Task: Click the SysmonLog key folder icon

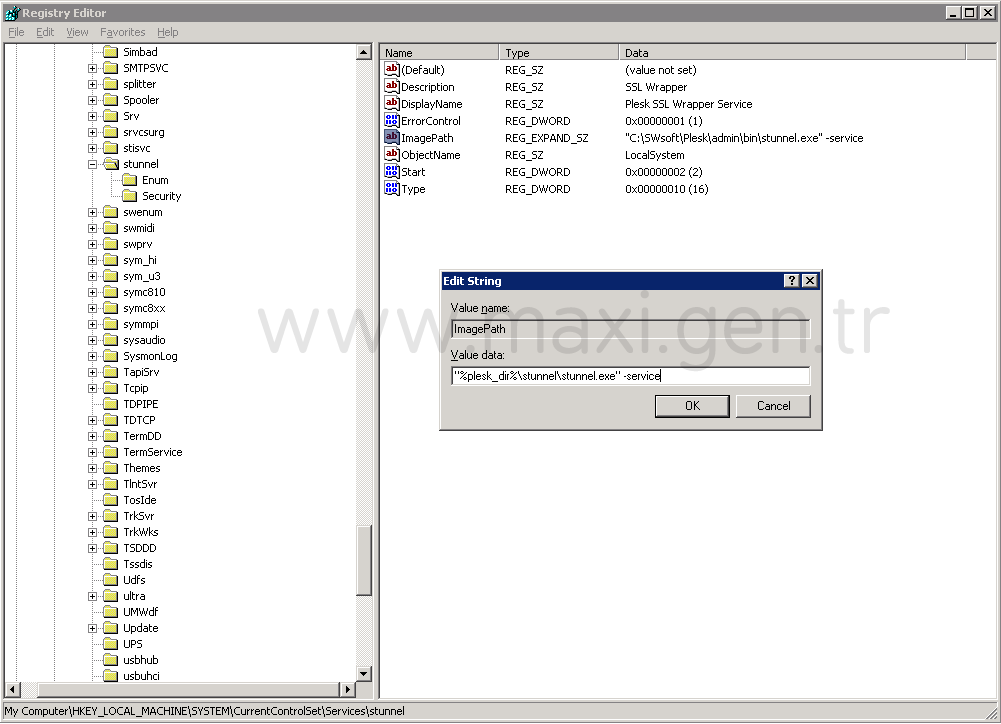Action: tap(111, 356)
